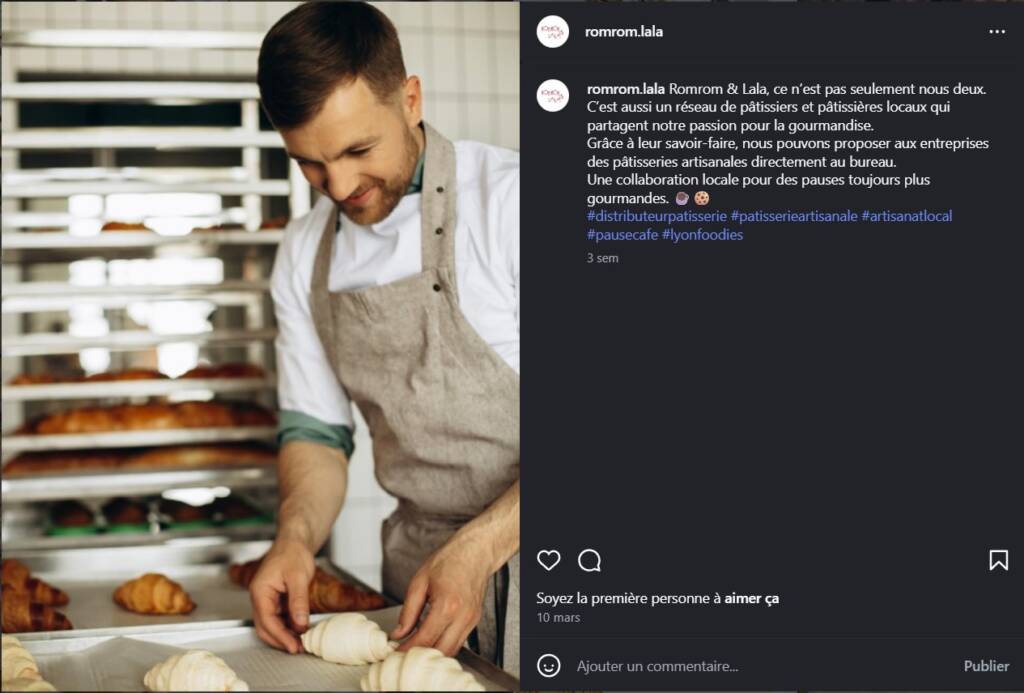Click romrom.lala avatar beside the caption

point(552,95)
